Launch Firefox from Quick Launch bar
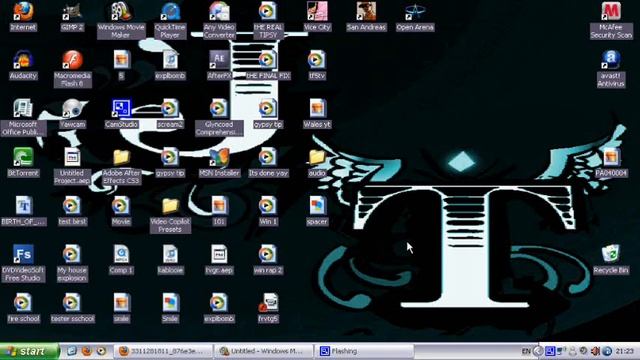Viewport: 640px width, 360px height. [86, 351]
